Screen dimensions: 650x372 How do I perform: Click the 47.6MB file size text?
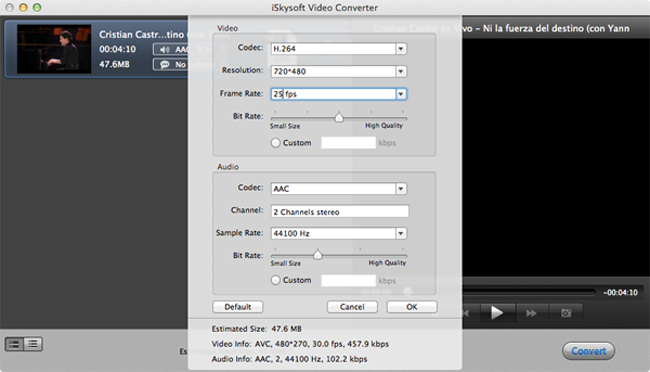click(x=114, y=64)
